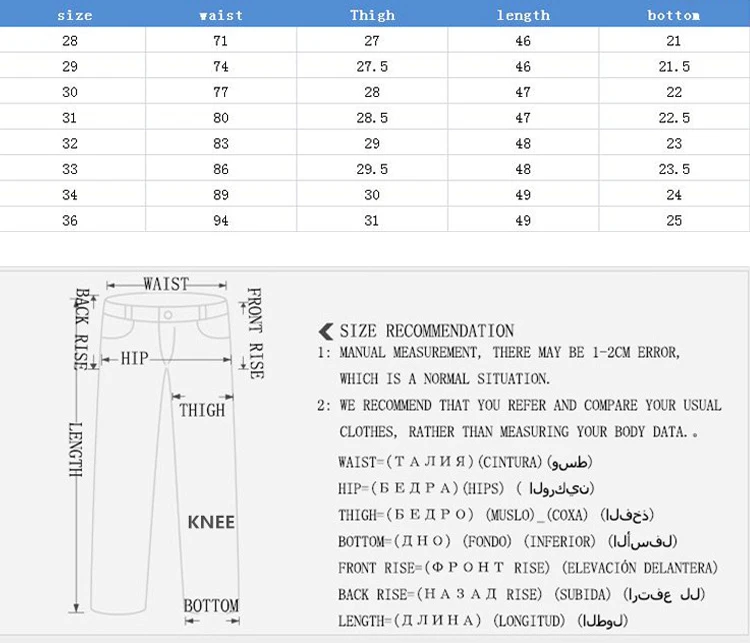Click the "FRONT RISE=" ELEVACIÓN DELANTERA translation line

point(528,568)
